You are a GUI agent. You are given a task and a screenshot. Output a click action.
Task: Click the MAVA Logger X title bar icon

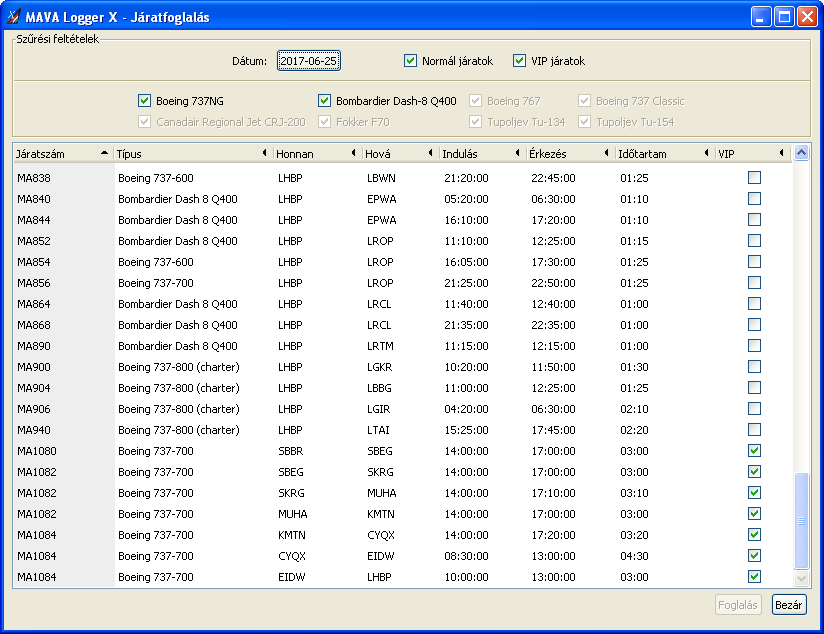pyautogui.click(x=13, y=17)
